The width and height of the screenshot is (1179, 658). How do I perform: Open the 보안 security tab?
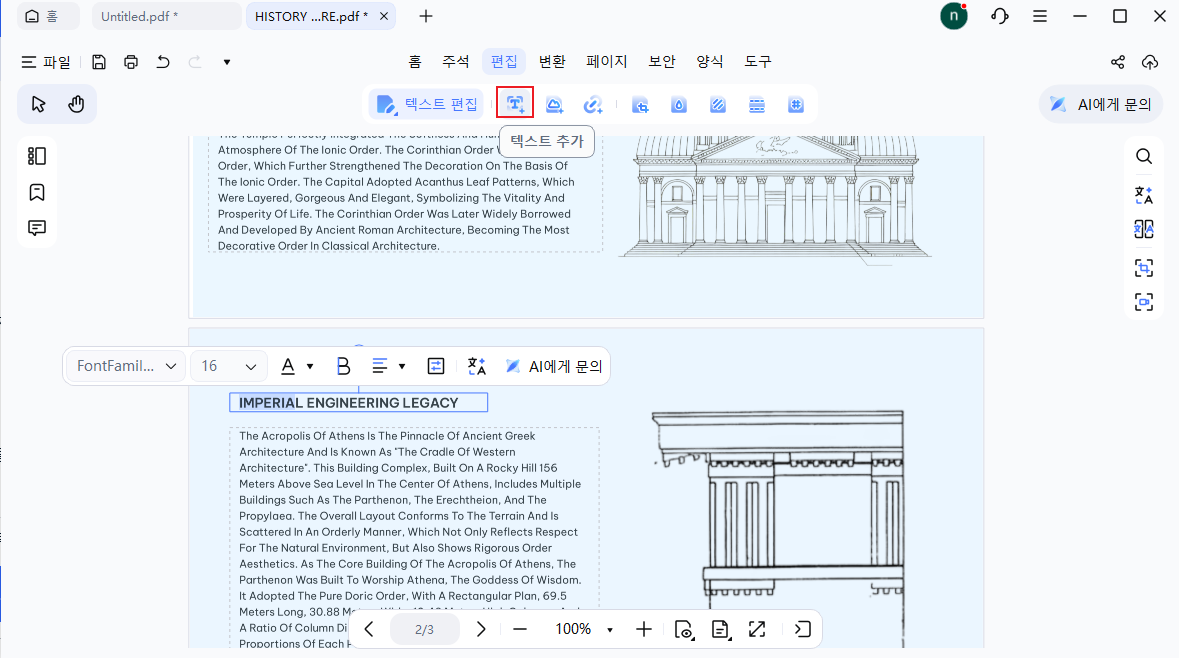tap(662, 62)
